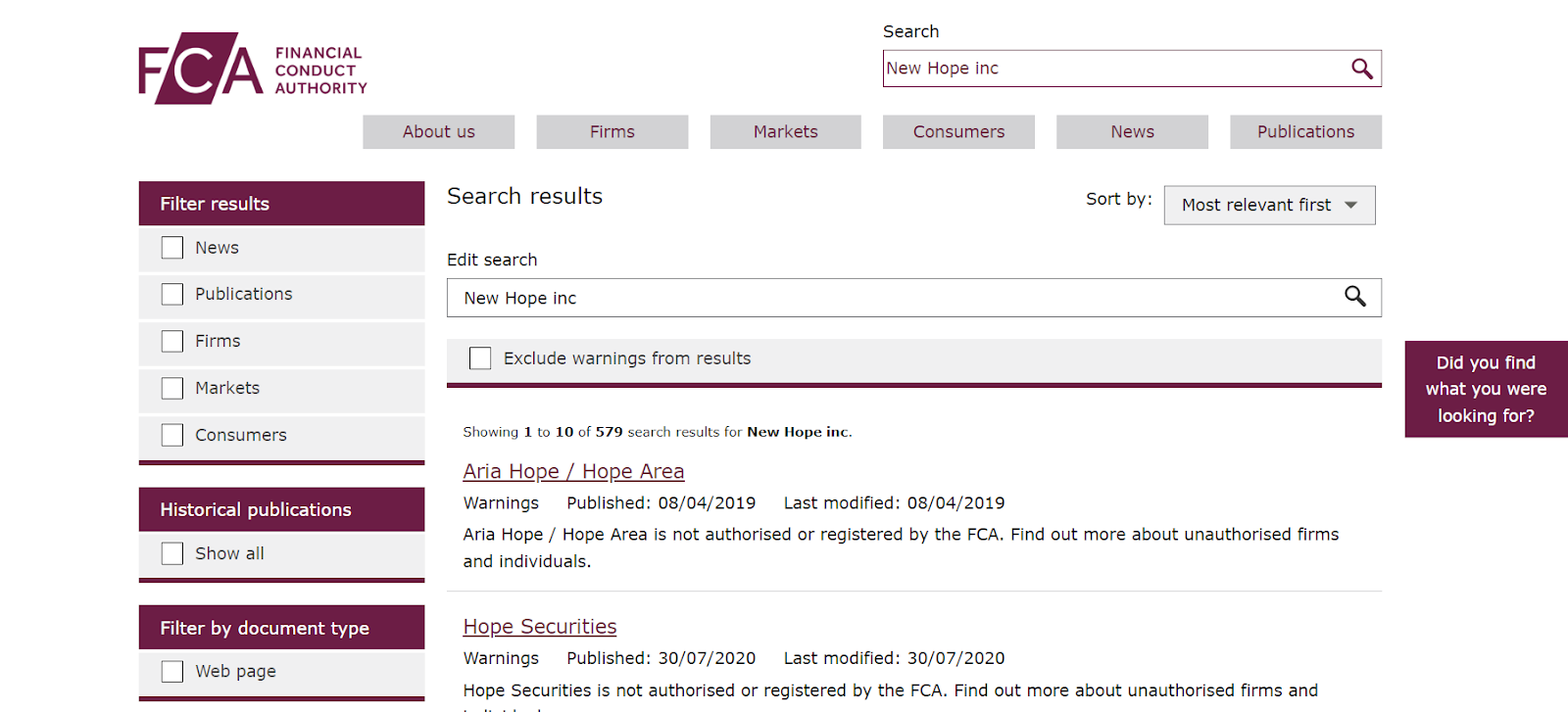1568x712 pixels.
Task: Open the About us menu
Action: 438,132
